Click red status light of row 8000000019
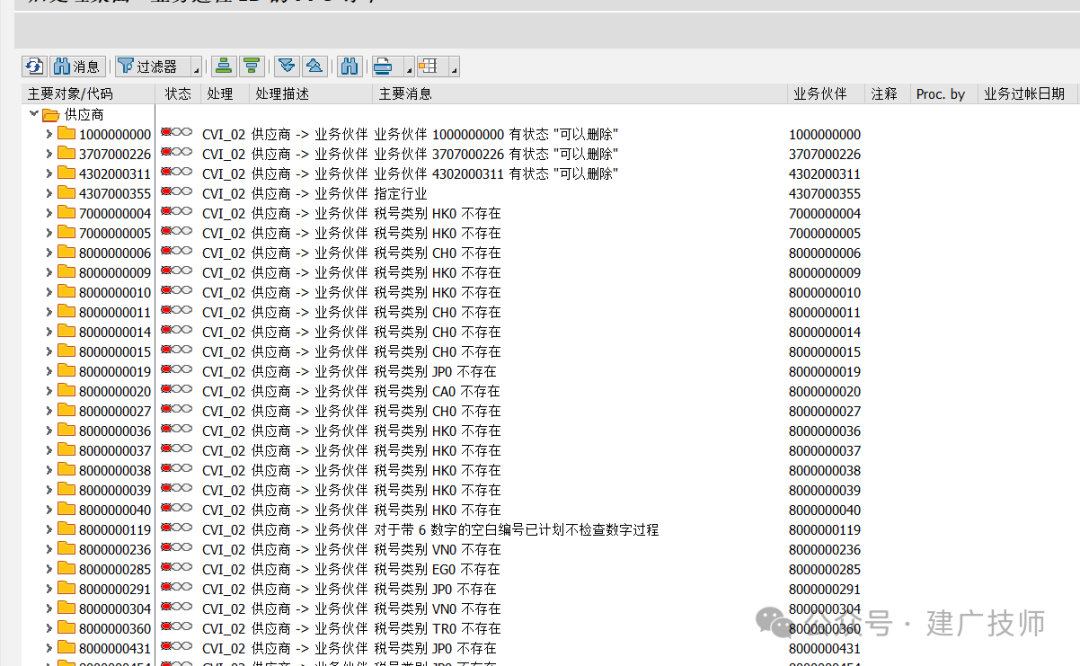Image resolution: width=1080 pixels, height=666 pixels. pos(166,369)
